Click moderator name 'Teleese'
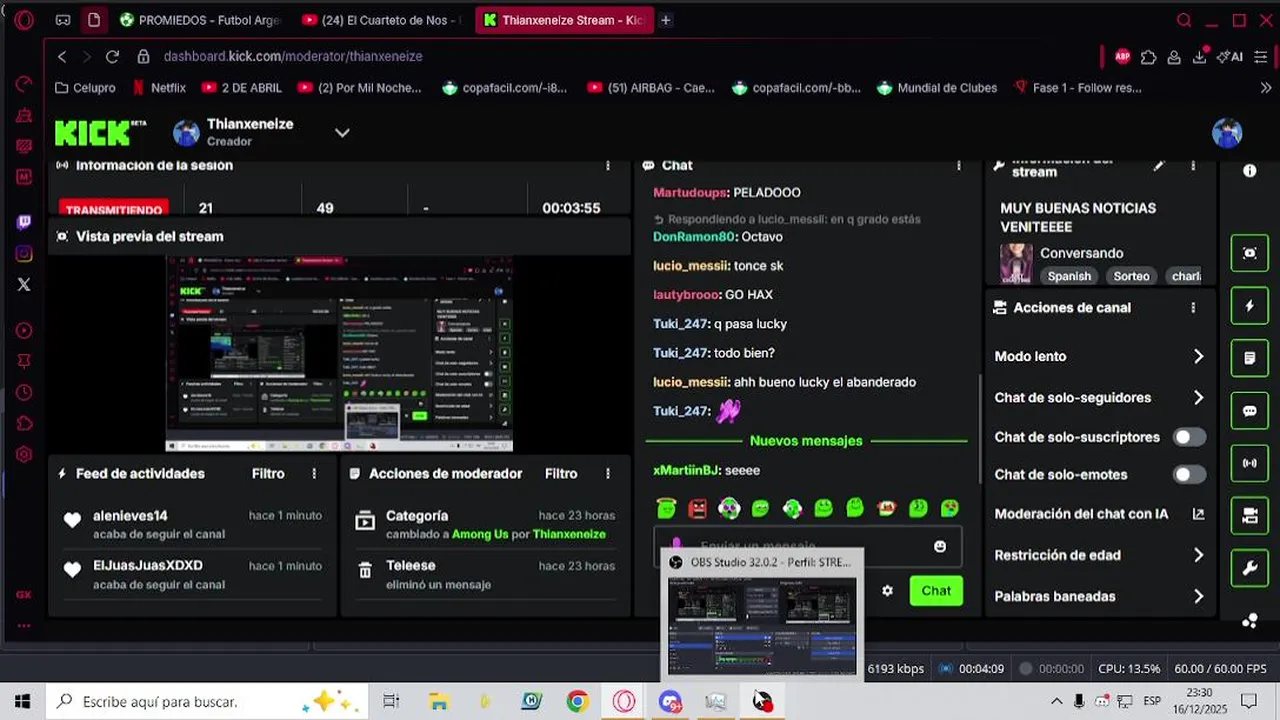Viewport: 1280px width, 720px height. (411, 566)
